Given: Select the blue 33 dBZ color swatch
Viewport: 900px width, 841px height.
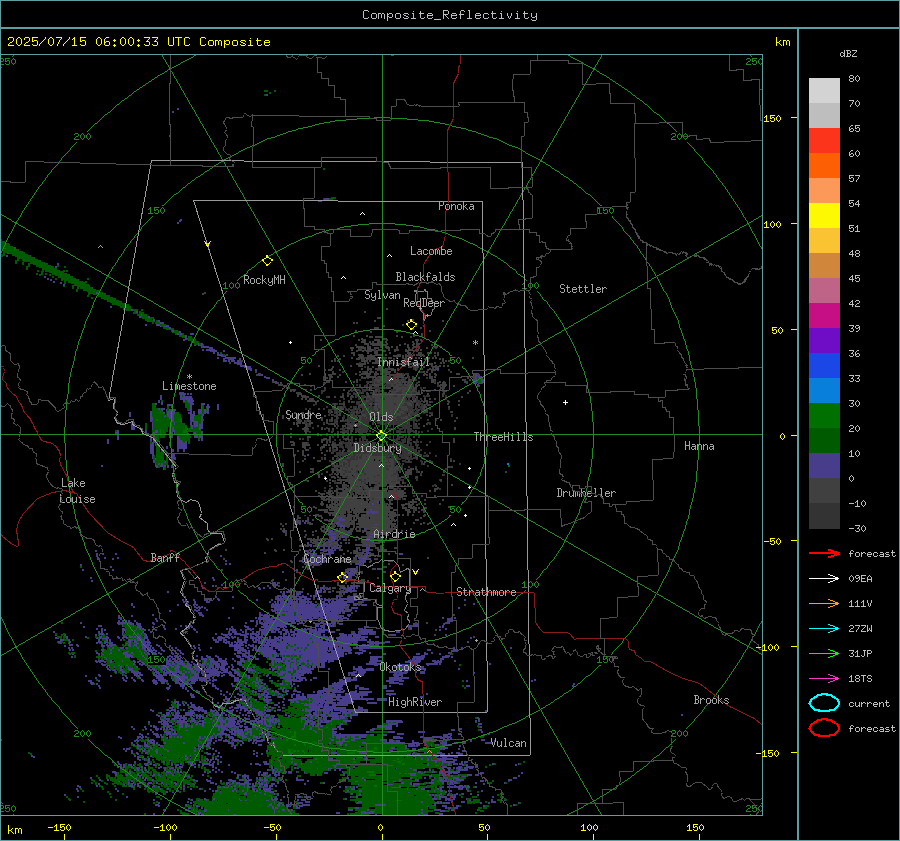Looking at the screenshot, I should (x=824, y=366).
